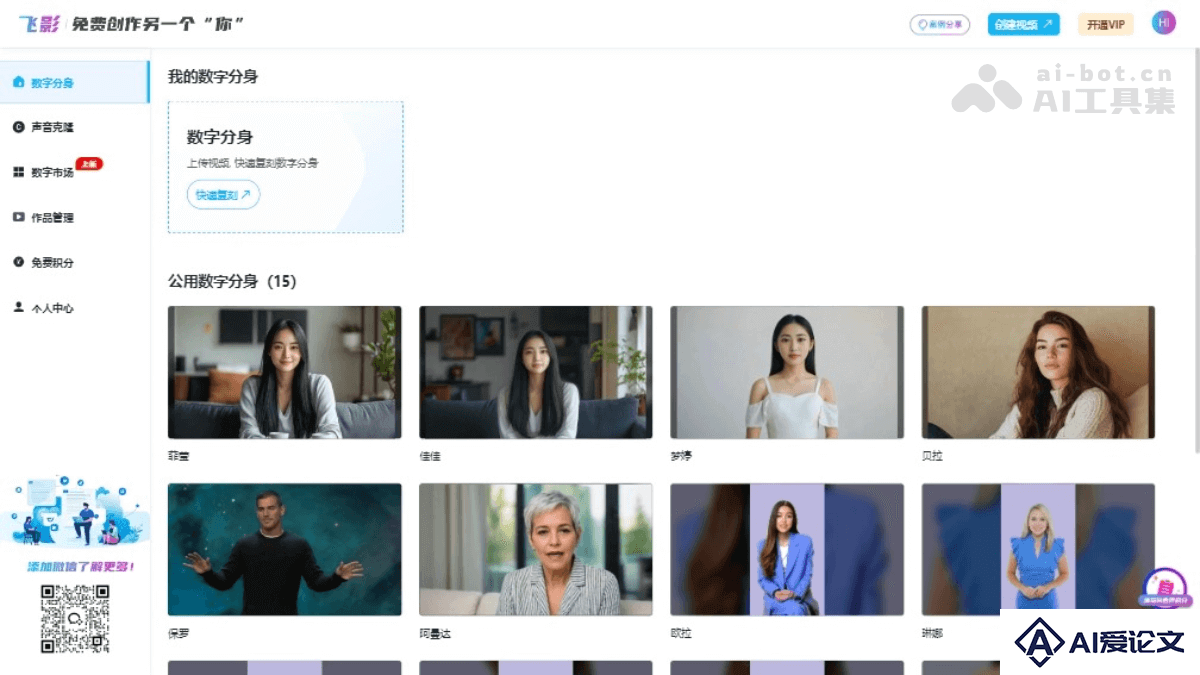The height and width of the screenshot is (675, 1200).
Task: Click the voice clone icon beside 声音克隆
Action: coord(18,127)
